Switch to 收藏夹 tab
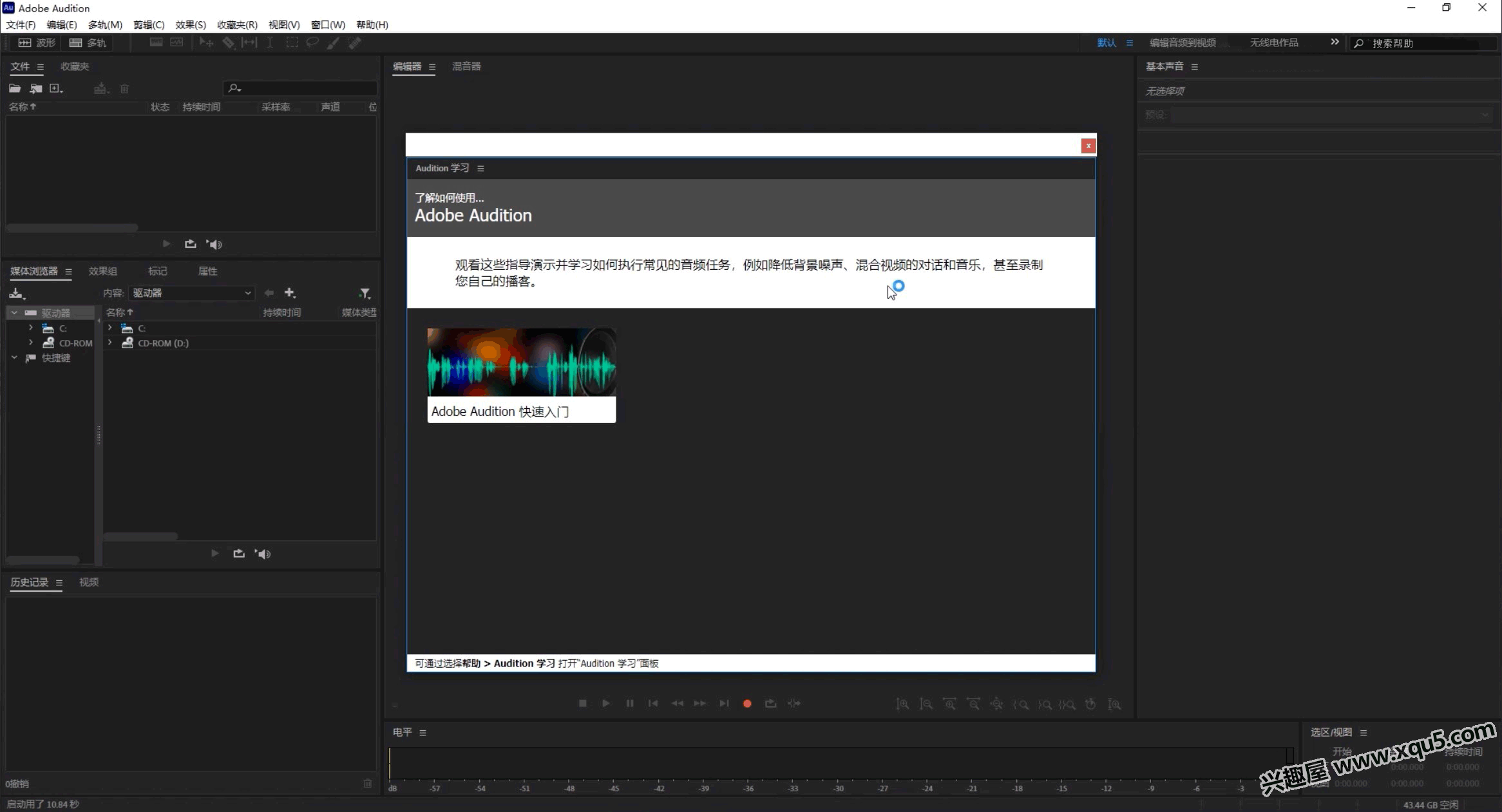1502x812 pixels. click(75, 66)
